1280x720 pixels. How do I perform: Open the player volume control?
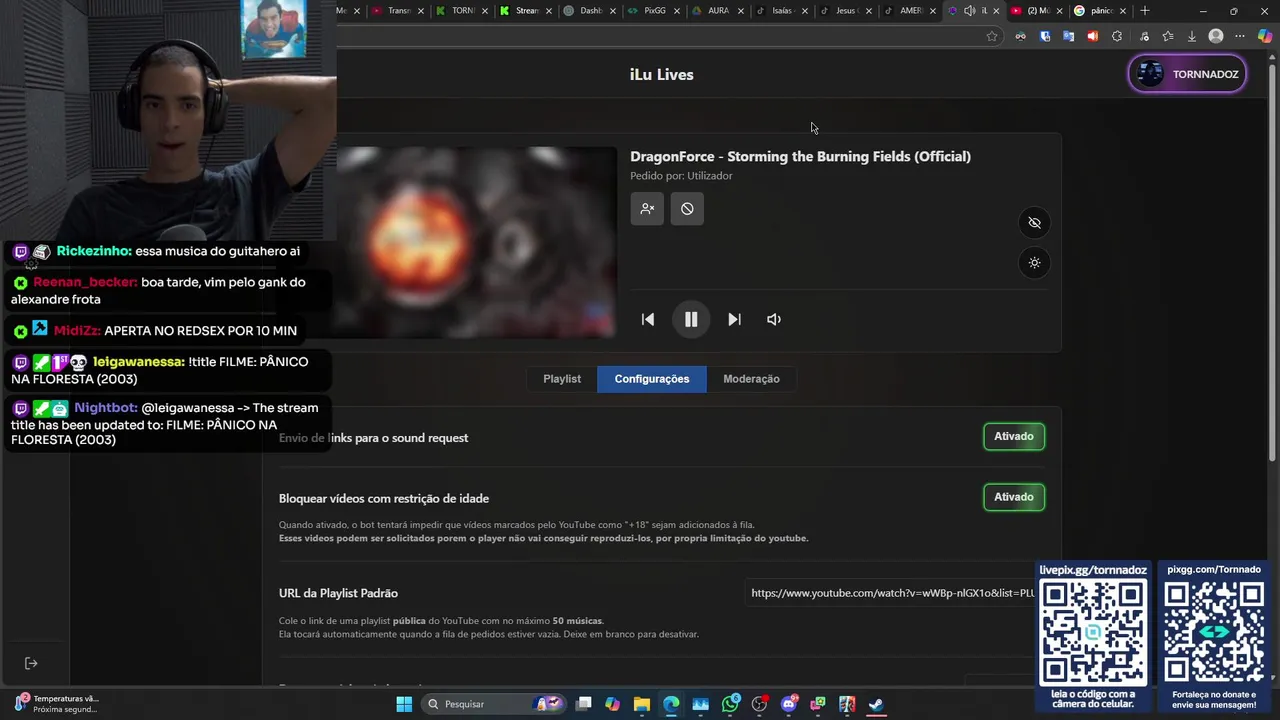(774, 319)
